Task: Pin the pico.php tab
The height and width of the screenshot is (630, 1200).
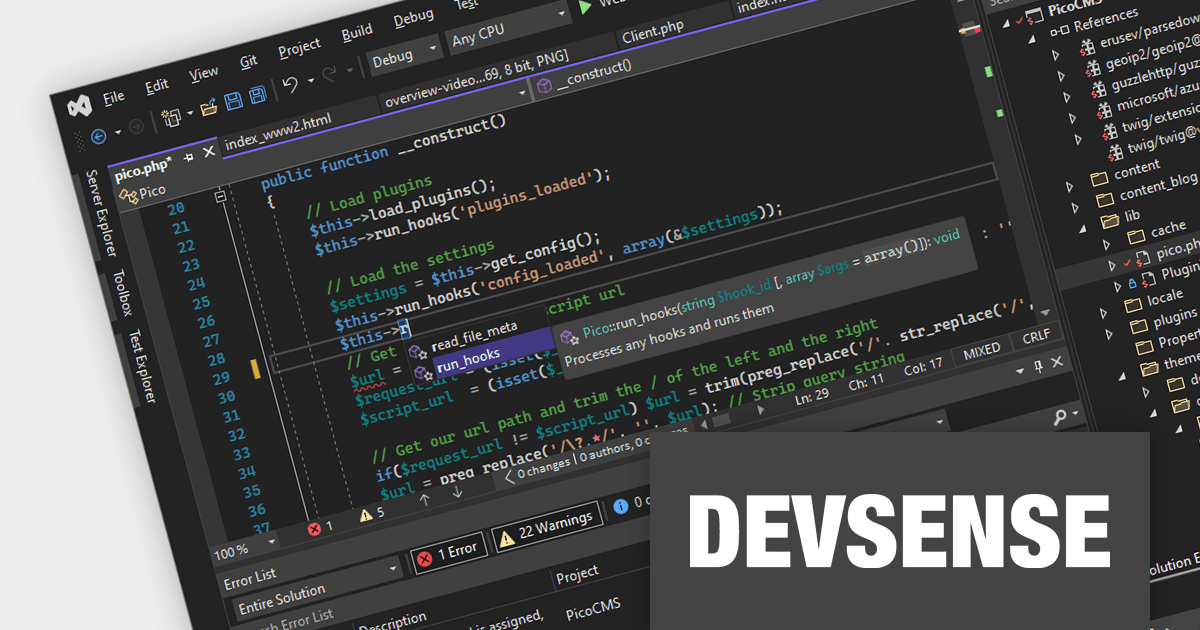Action: (189, 157)
